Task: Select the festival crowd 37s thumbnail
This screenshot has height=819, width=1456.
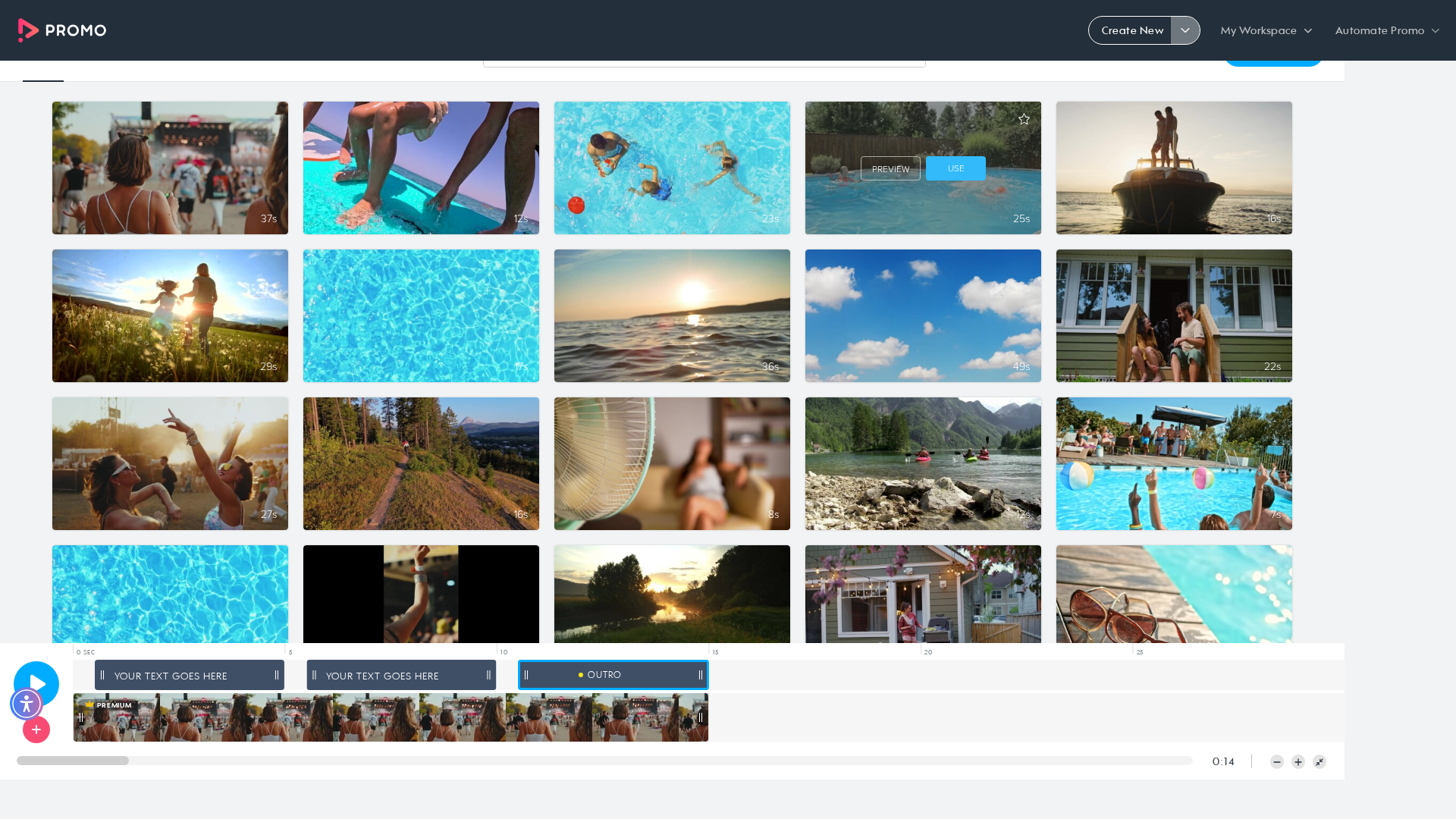Action: point(170,168)
